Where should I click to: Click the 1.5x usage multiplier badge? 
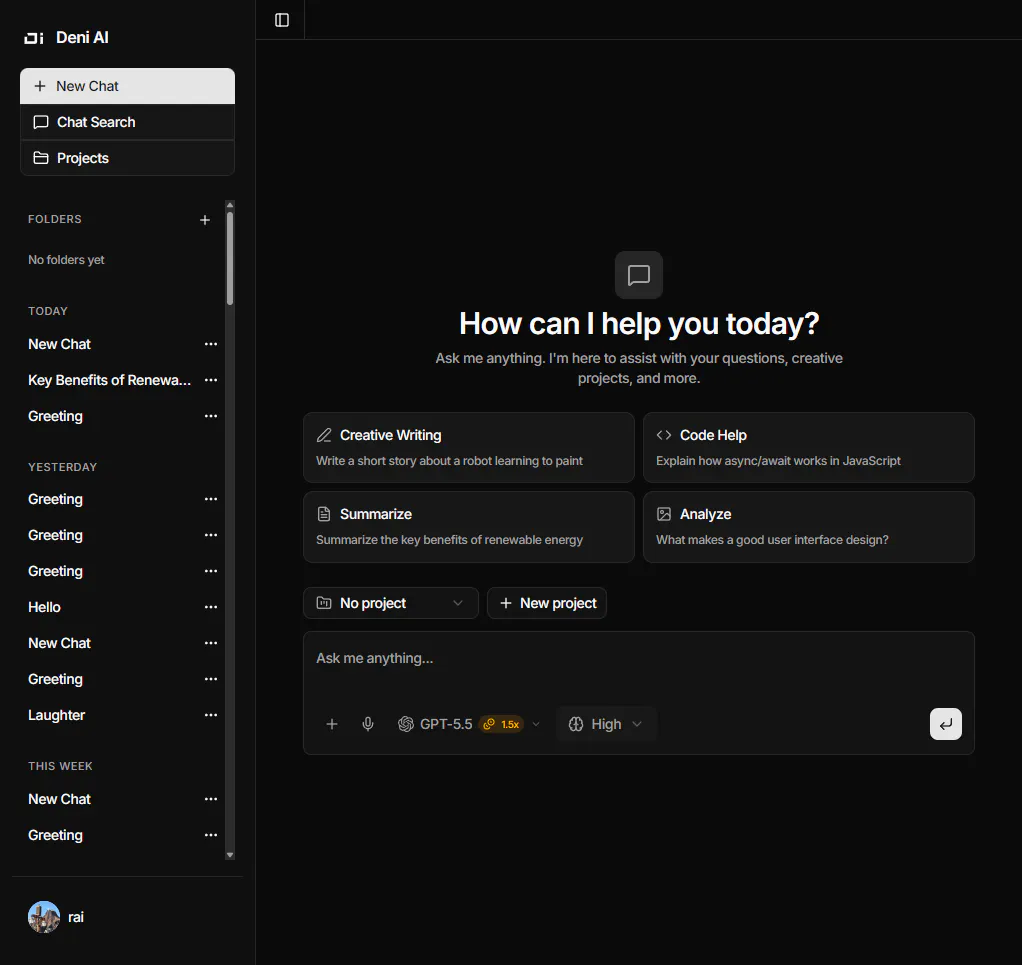[501, 724]
